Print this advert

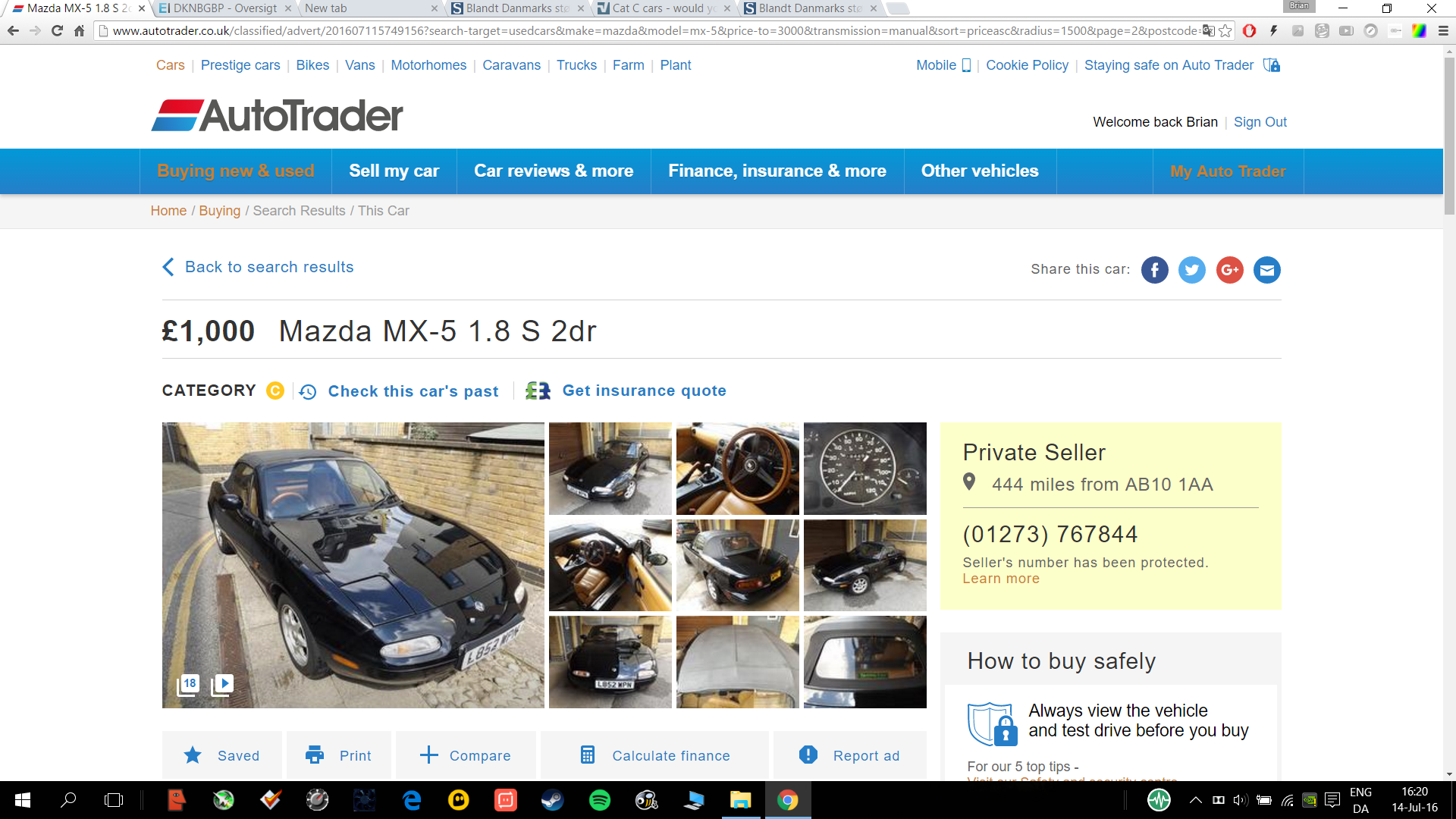[339, 755]
